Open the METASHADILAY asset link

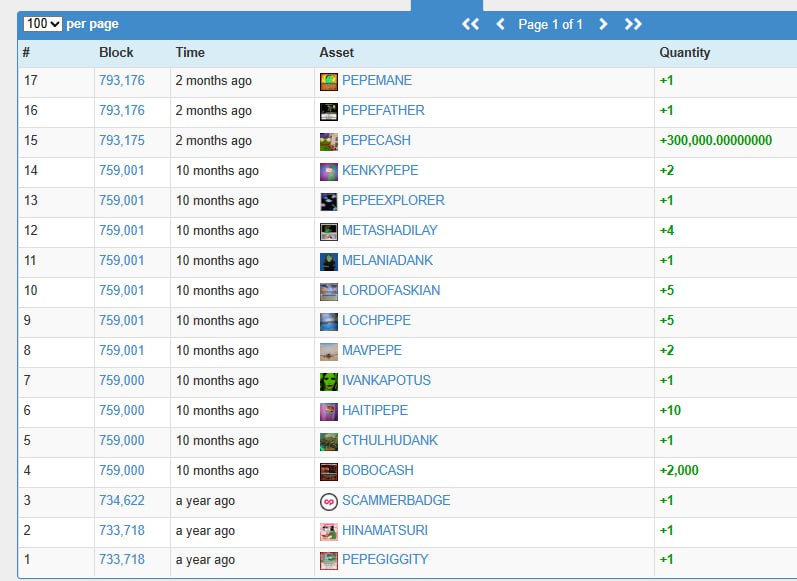tap(390, 230)
